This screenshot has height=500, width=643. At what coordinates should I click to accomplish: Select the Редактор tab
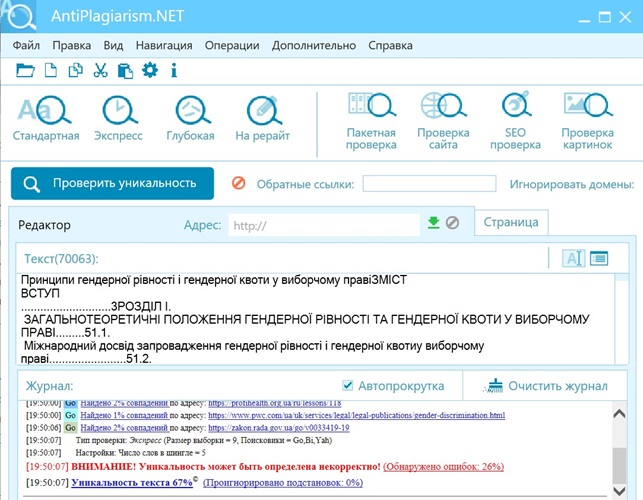[x=44, y=225]
